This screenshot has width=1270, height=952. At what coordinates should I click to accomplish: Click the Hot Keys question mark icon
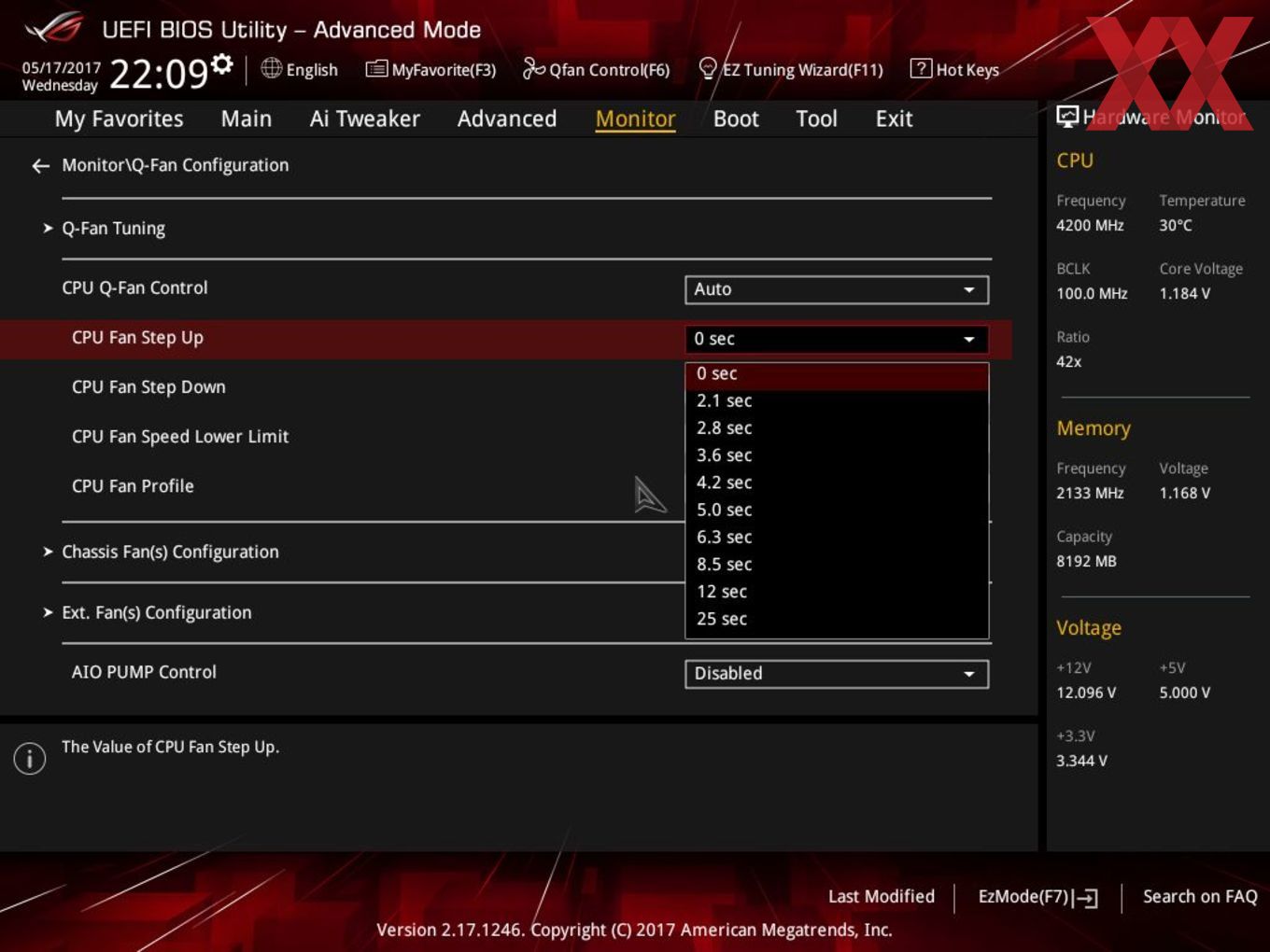tap(921, 68)
